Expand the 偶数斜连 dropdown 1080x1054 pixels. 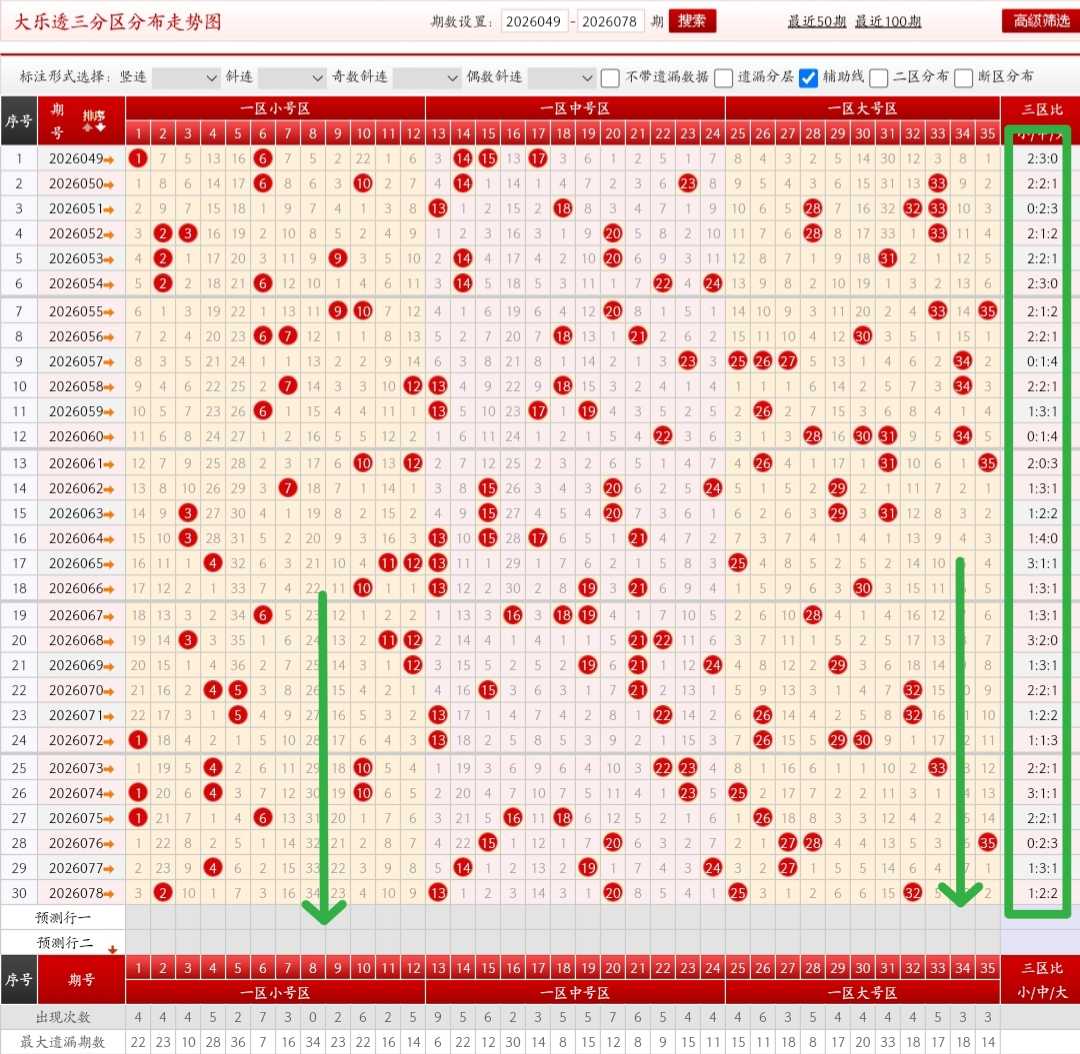coord(561,77)
